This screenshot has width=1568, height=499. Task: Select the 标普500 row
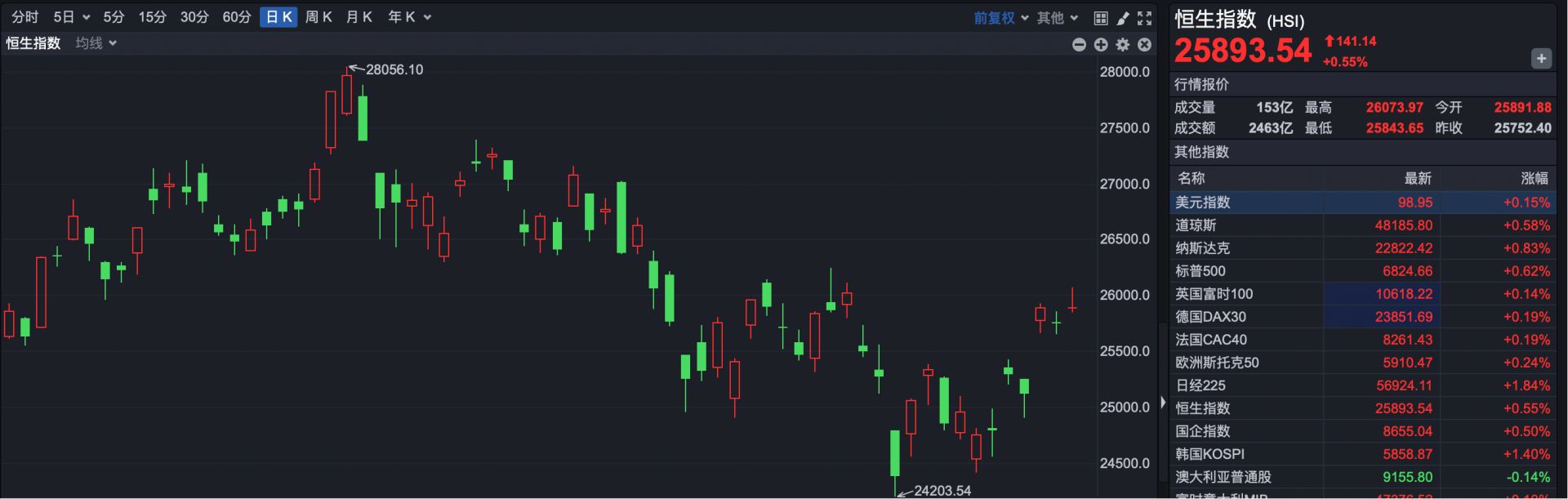(x=1363, y=271)
